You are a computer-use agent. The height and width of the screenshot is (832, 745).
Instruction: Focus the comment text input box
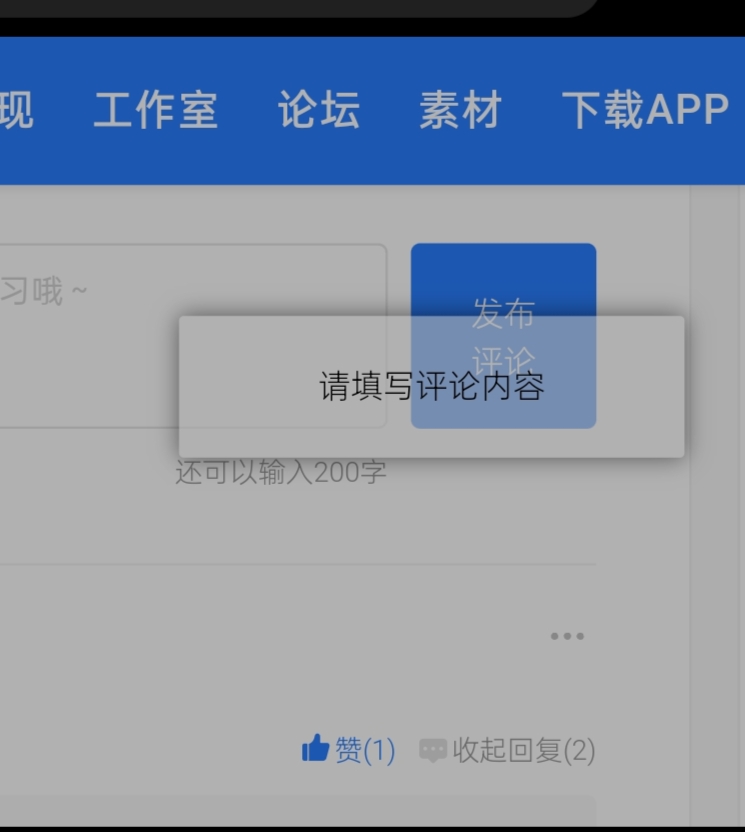click(x=193, y=336)
